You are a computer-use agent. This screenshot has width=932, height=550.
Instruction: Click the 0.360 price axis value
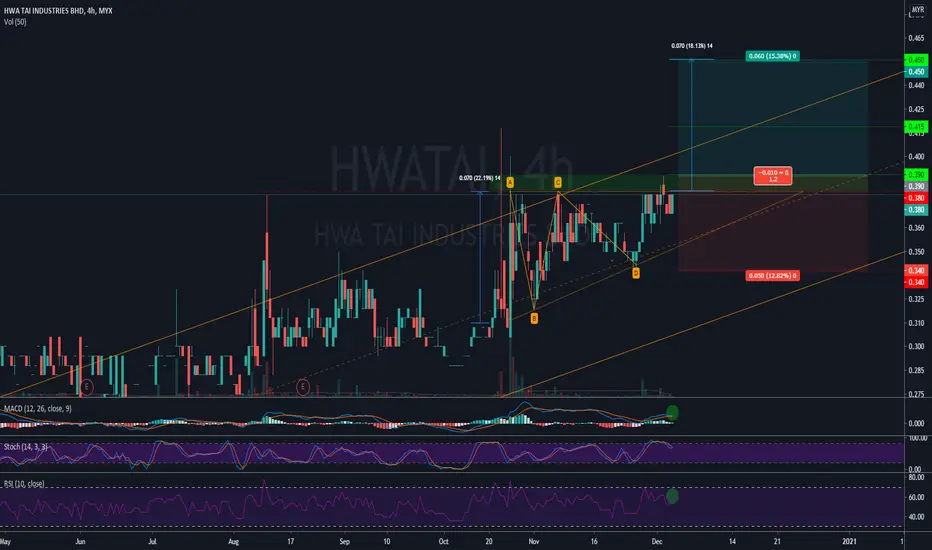(916, 228)
